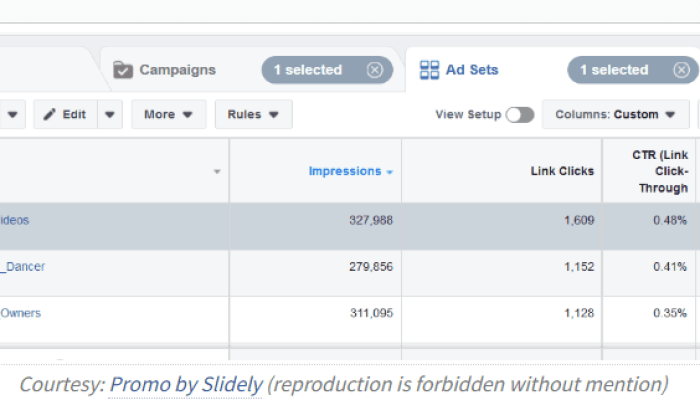Viewport: 700px width, 400px height.
Task: Switch to the Campaigns tab
Action: (177, 70)
